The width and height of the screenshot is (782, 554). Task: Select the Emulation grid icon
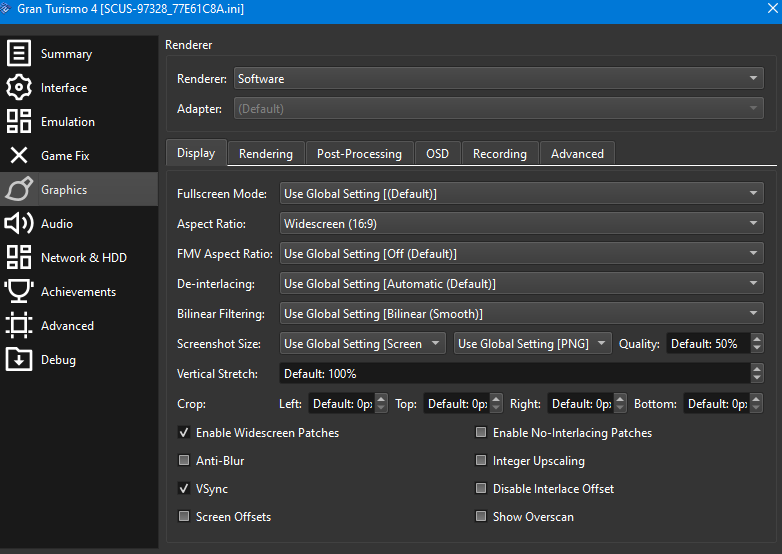tap(19, 121)
